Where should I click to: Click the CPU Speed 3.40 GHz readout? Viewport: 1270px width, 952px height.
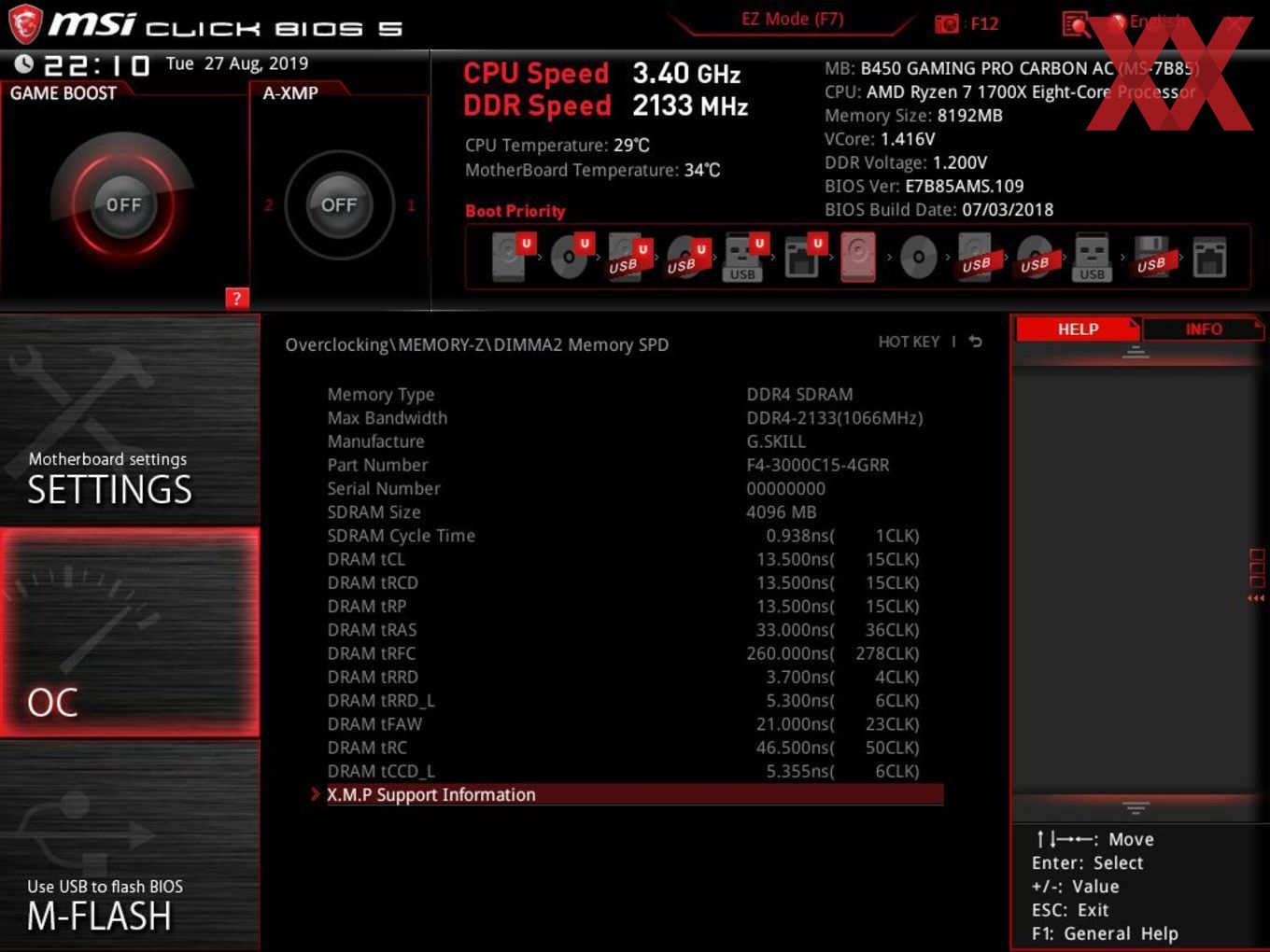(x=602, y=74)
